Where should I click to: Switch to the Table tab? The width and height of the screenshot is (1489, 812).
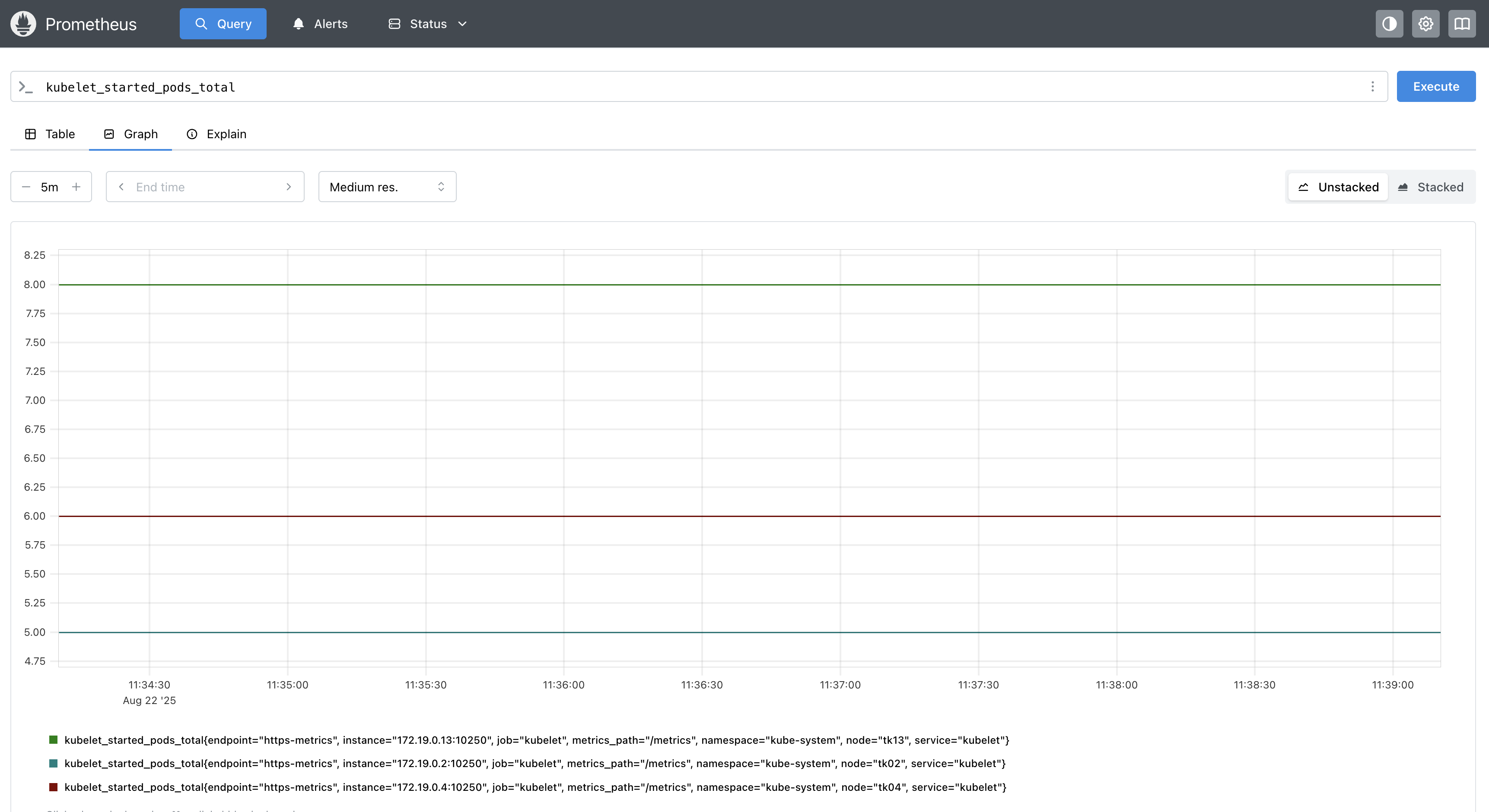[50, 134]
